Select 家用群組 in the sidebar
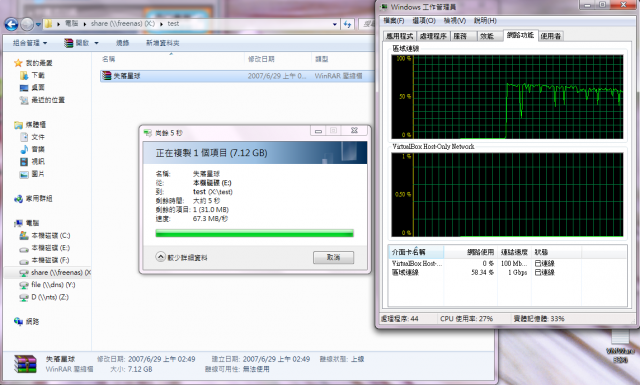 pyautogui.click(x=33, y=198)
